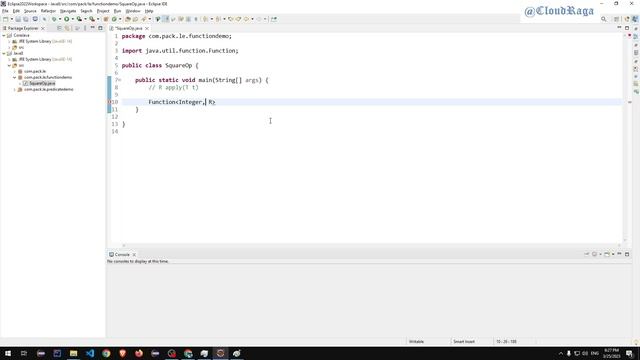Screen dimensions: 640x360
Task: Toggle Link with Editor in Package Explorer
Action: point(68,28)
